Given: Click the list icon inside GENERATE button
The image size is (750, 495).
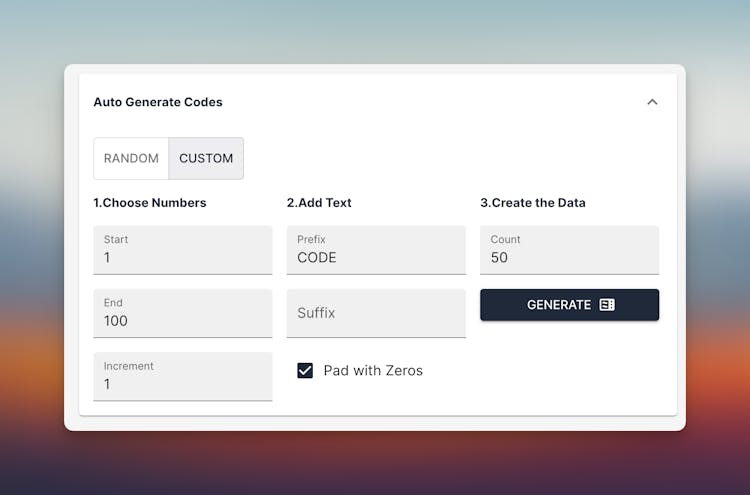Looking at the screenshot, I should click(607, 305).
